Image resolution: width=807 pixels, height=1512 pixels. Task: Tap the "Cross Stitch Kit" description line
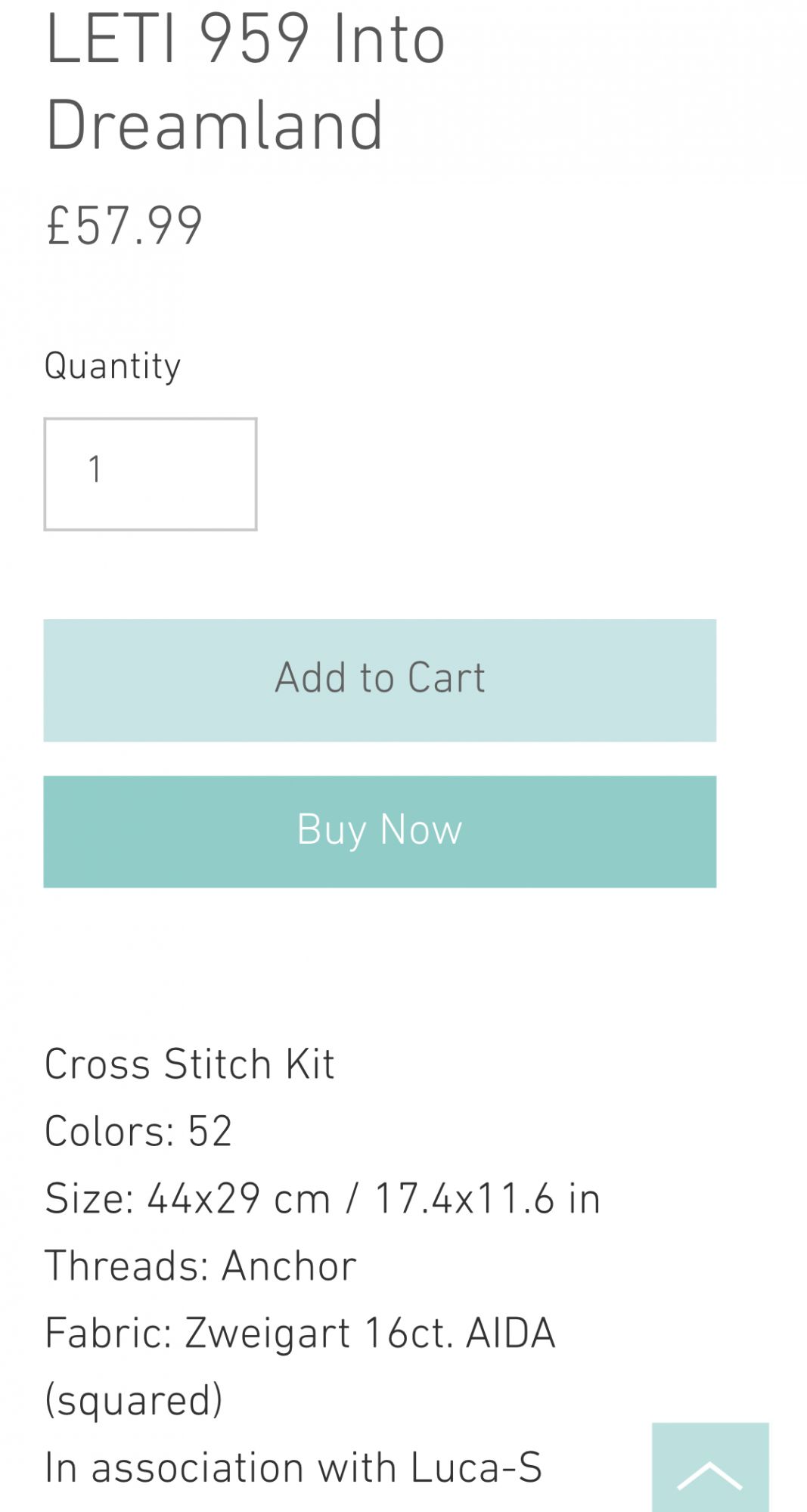[189, 1064]
